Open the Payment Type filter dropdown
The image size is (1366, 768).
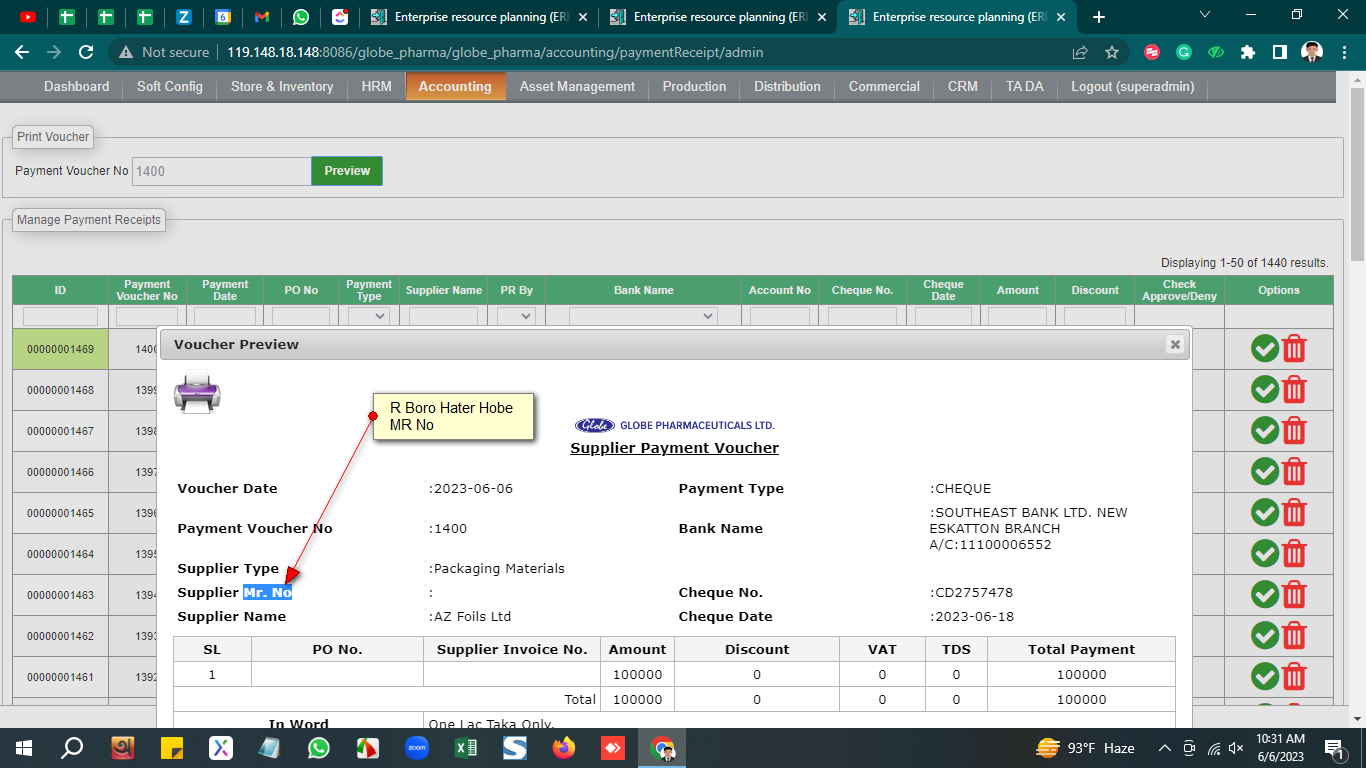coord(369,316)
